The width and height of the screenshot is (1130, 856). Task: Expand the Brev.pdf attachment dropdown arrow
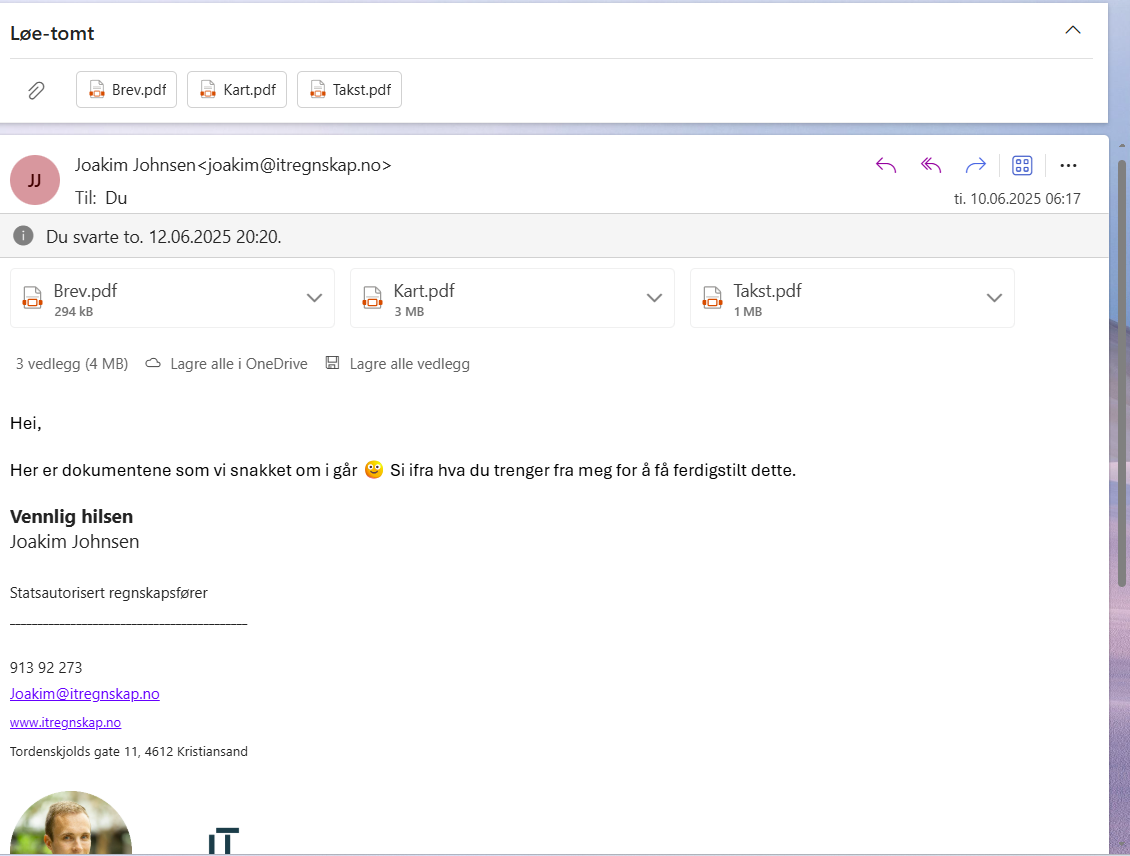click(x=314, y=298)
